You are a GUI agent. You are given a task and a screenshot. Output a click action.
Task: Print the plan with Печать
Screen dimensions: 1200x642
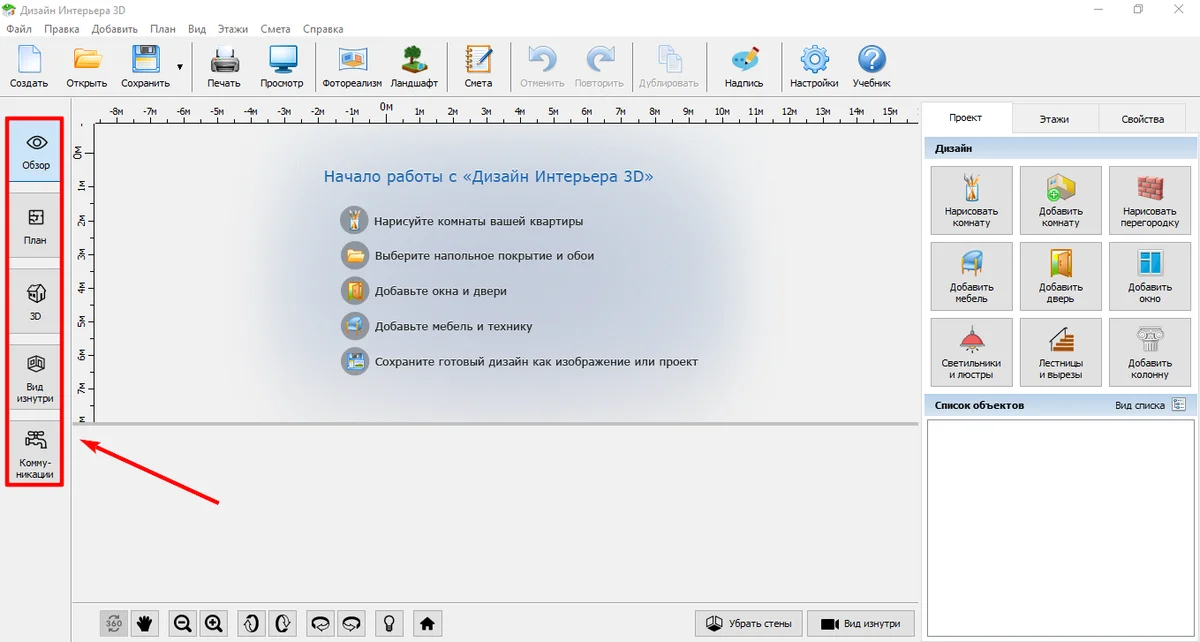(x=224, y=67)
